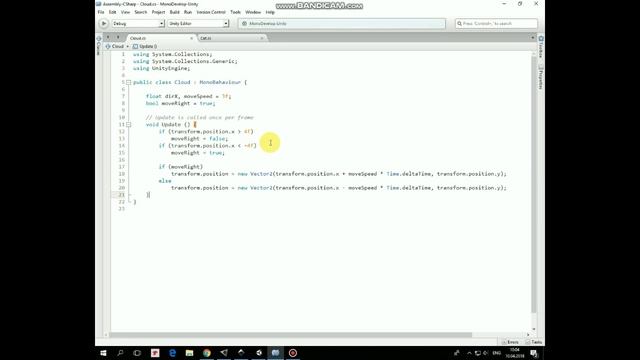Open the Build menu

[x=175, y=12]
